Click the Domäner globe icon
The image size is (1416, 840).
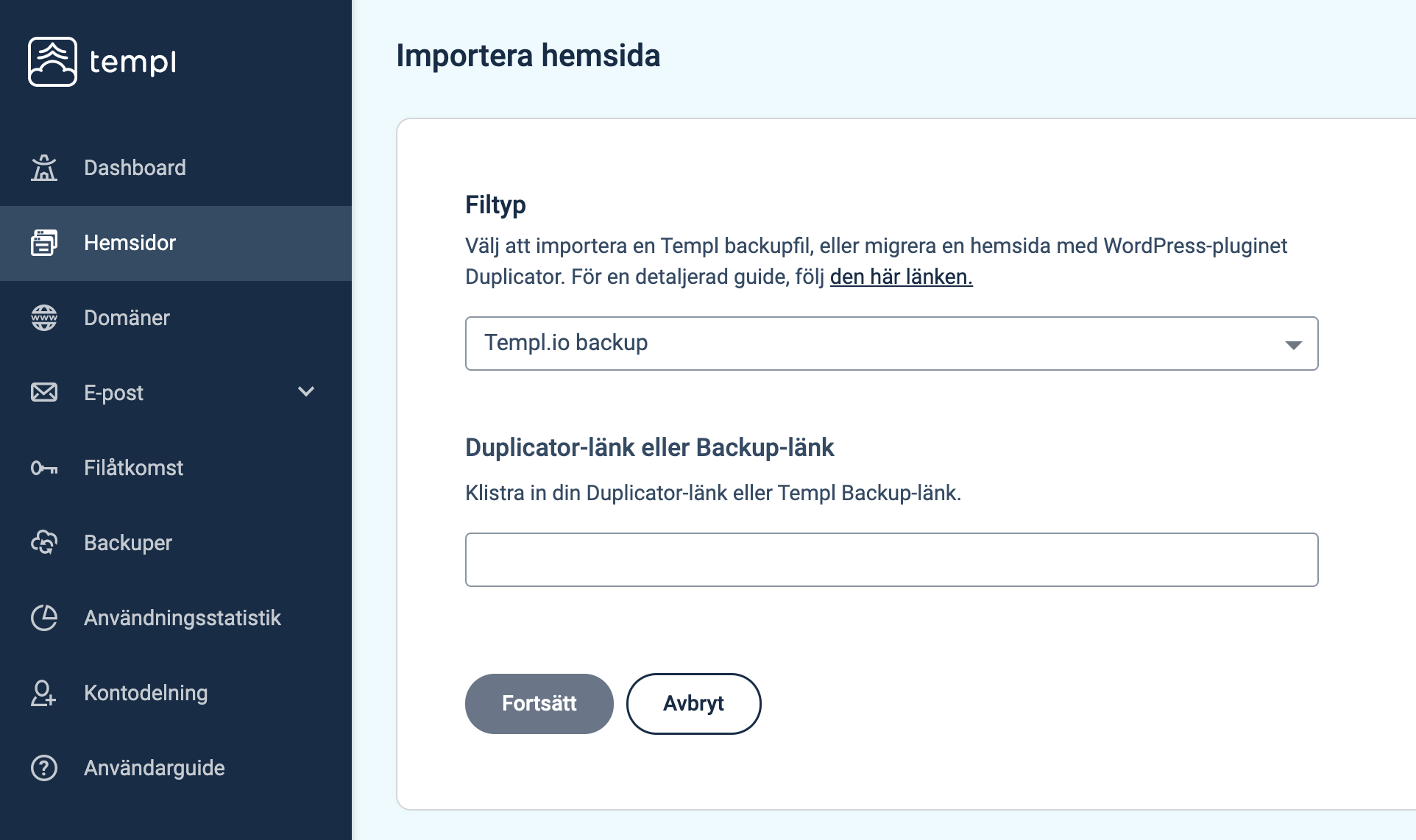44,318
